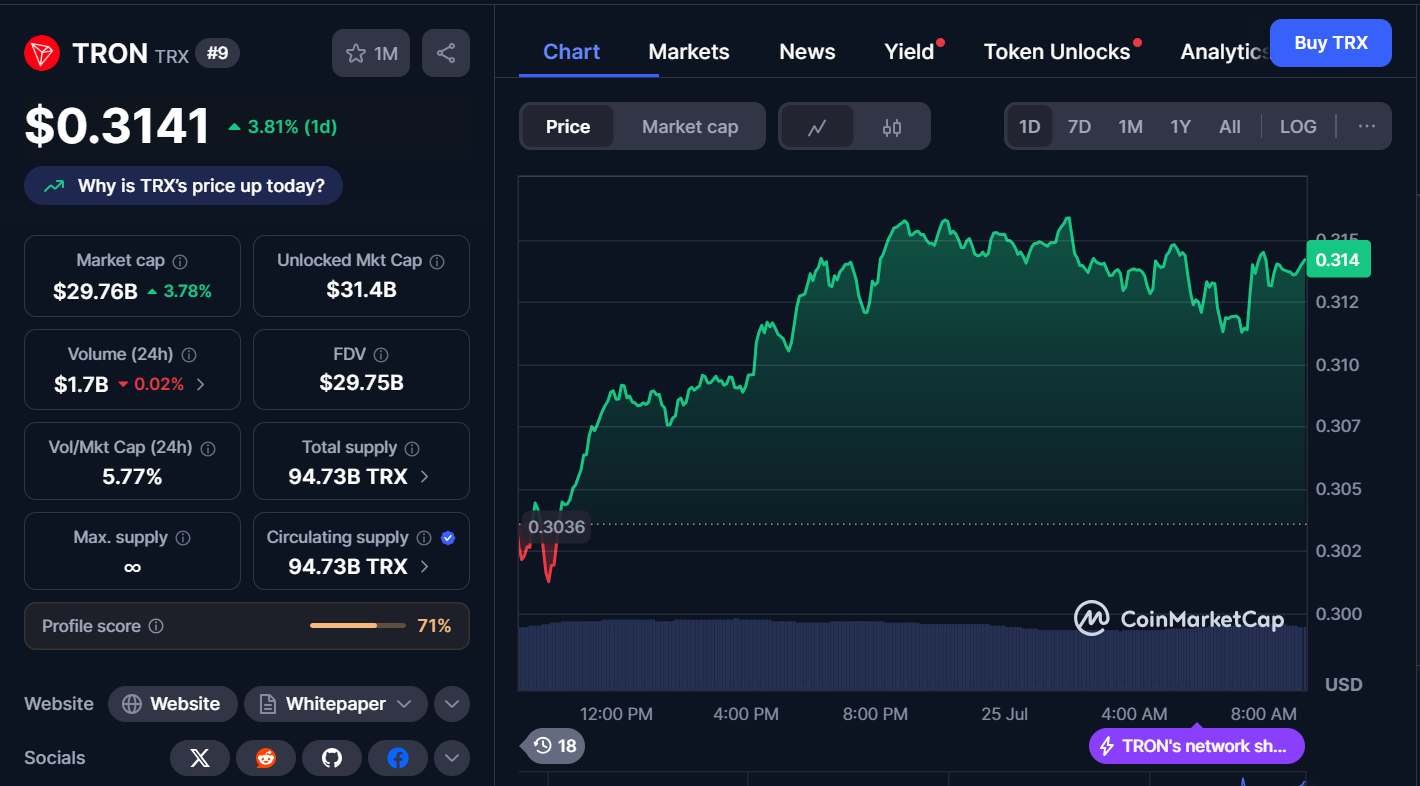
Task: Open the Chart tab
Action: (571, 52)
